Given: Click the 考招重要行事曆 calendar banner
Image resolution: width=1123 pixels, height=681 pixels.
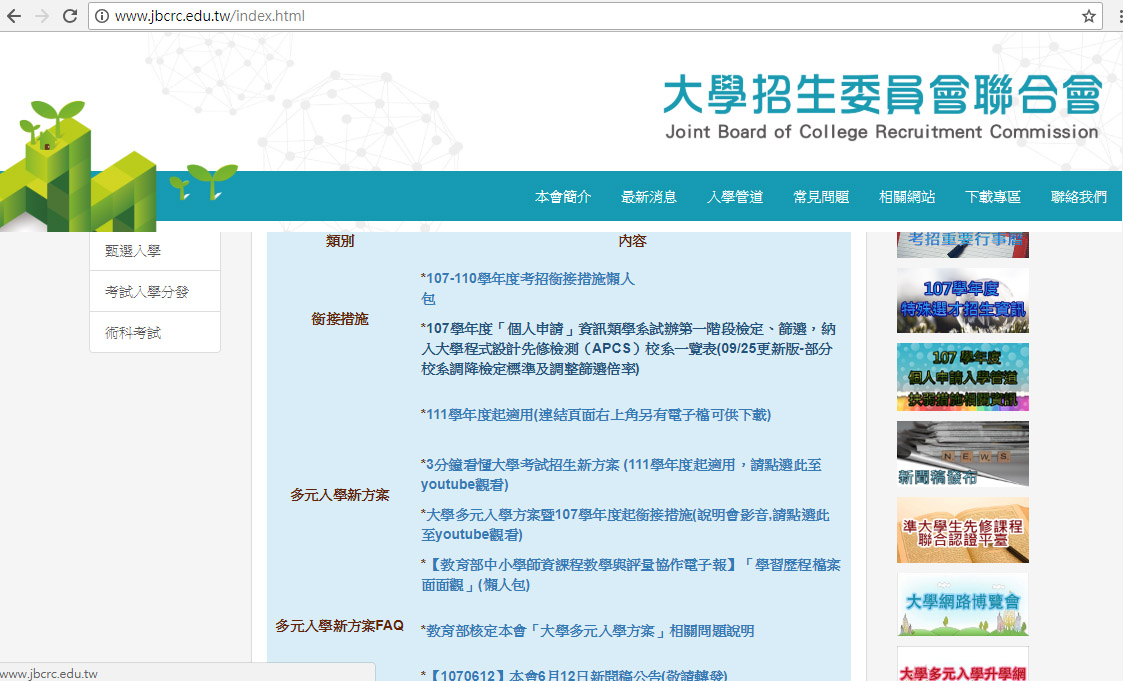Looking at the screenshot, I should coord(962,243).
